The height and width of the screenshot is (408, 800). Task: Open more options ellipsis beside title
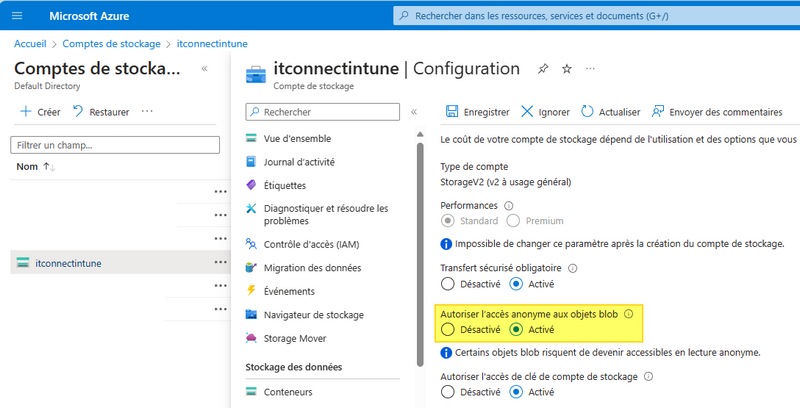coord(590,68)
